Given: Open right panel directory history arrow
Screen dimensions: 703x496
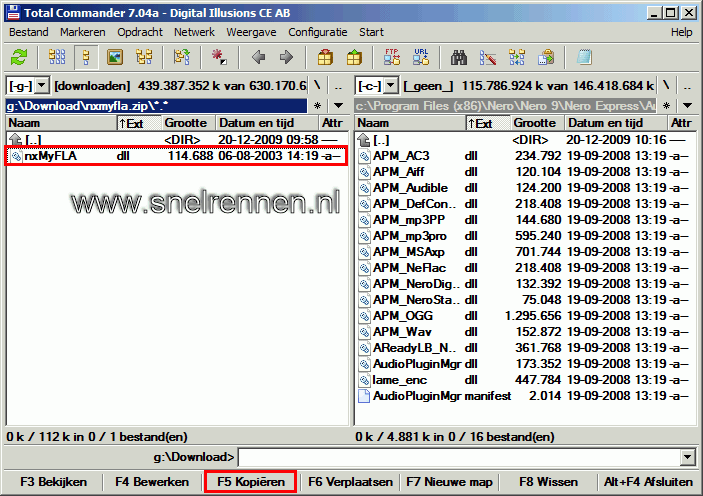Looking at the screenshot, I should tap(687, 106).
